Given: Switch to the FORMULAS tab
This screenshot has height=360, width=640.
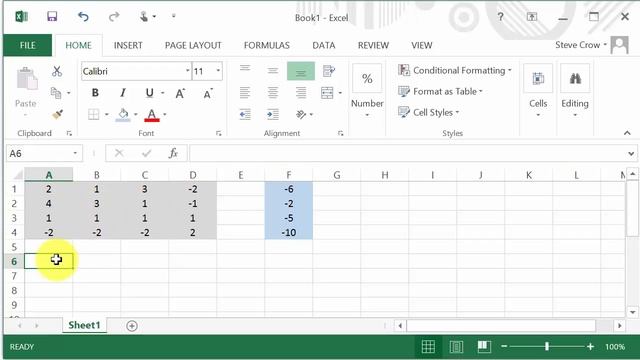Looking at the screenshot, I should tap(267, 45).
